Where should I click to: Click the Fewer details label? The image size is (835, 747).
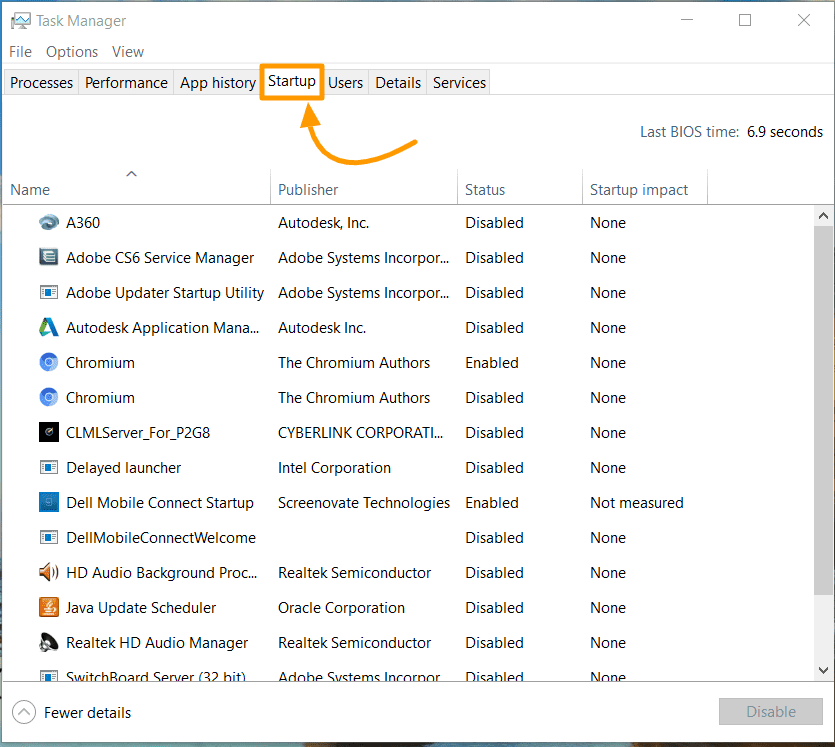87,712
